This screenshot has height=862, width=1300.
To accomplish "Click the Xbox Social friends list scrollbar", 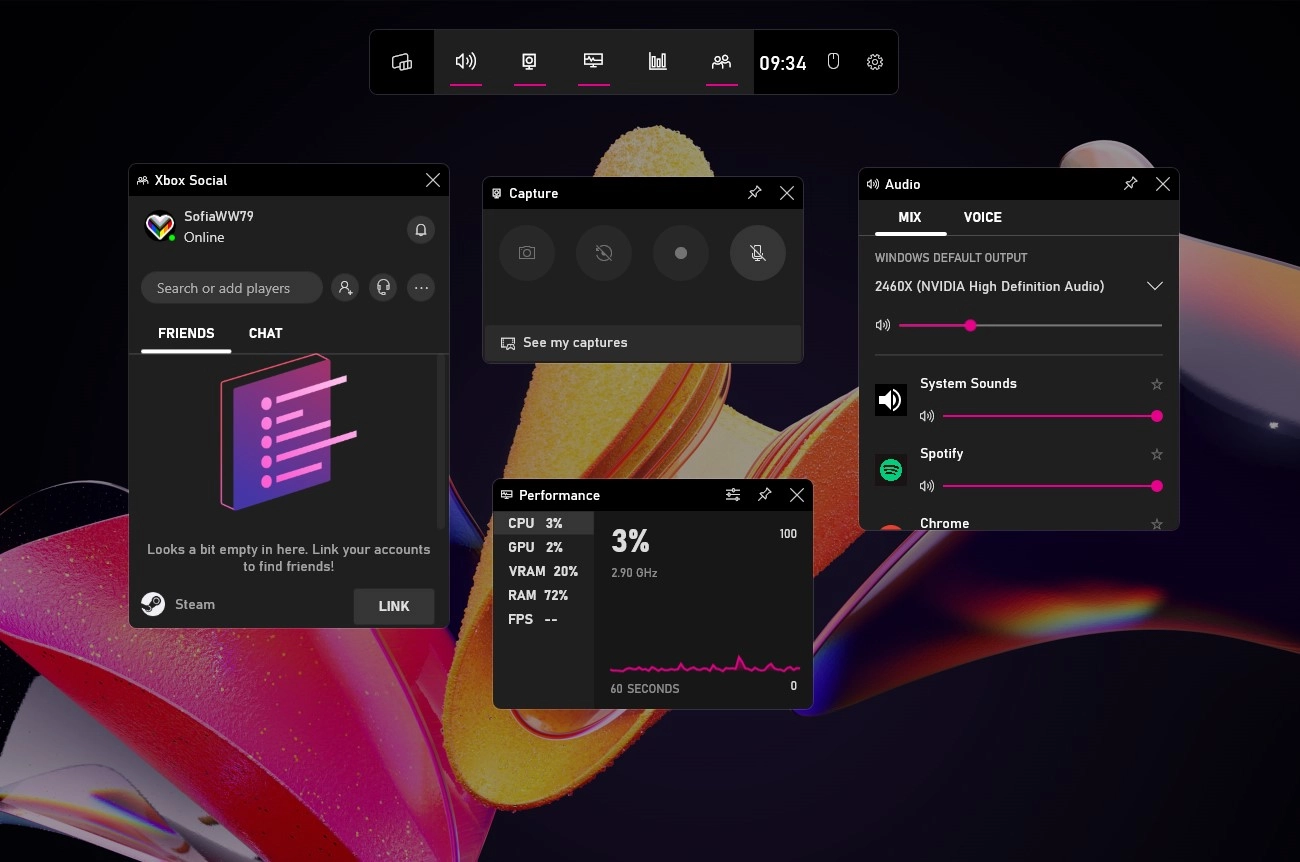I will 441,441.
